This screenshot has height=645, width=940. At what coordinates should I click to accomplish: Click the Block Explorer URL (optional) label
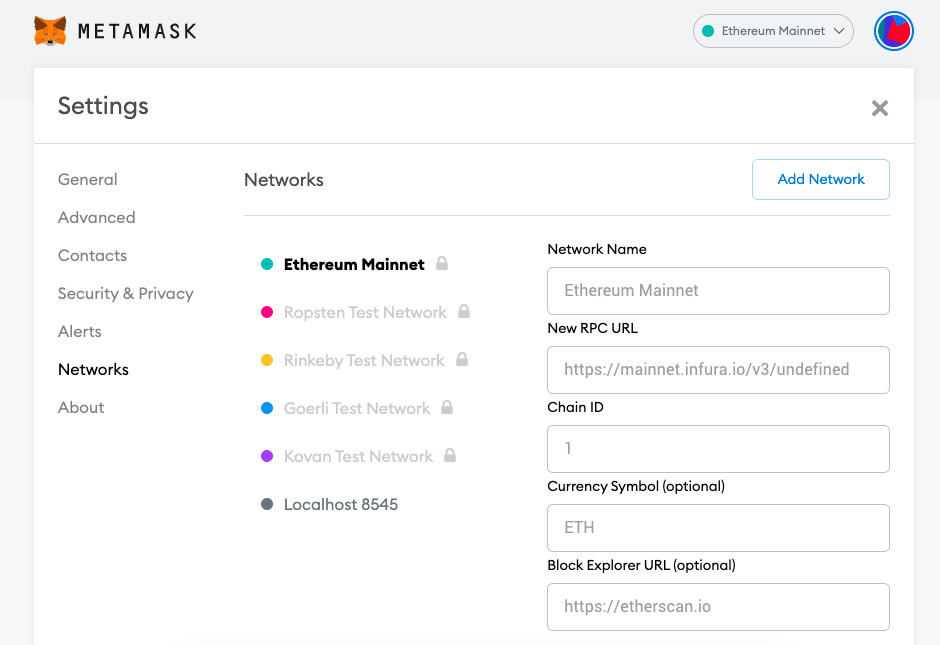(x=641, y=565)
